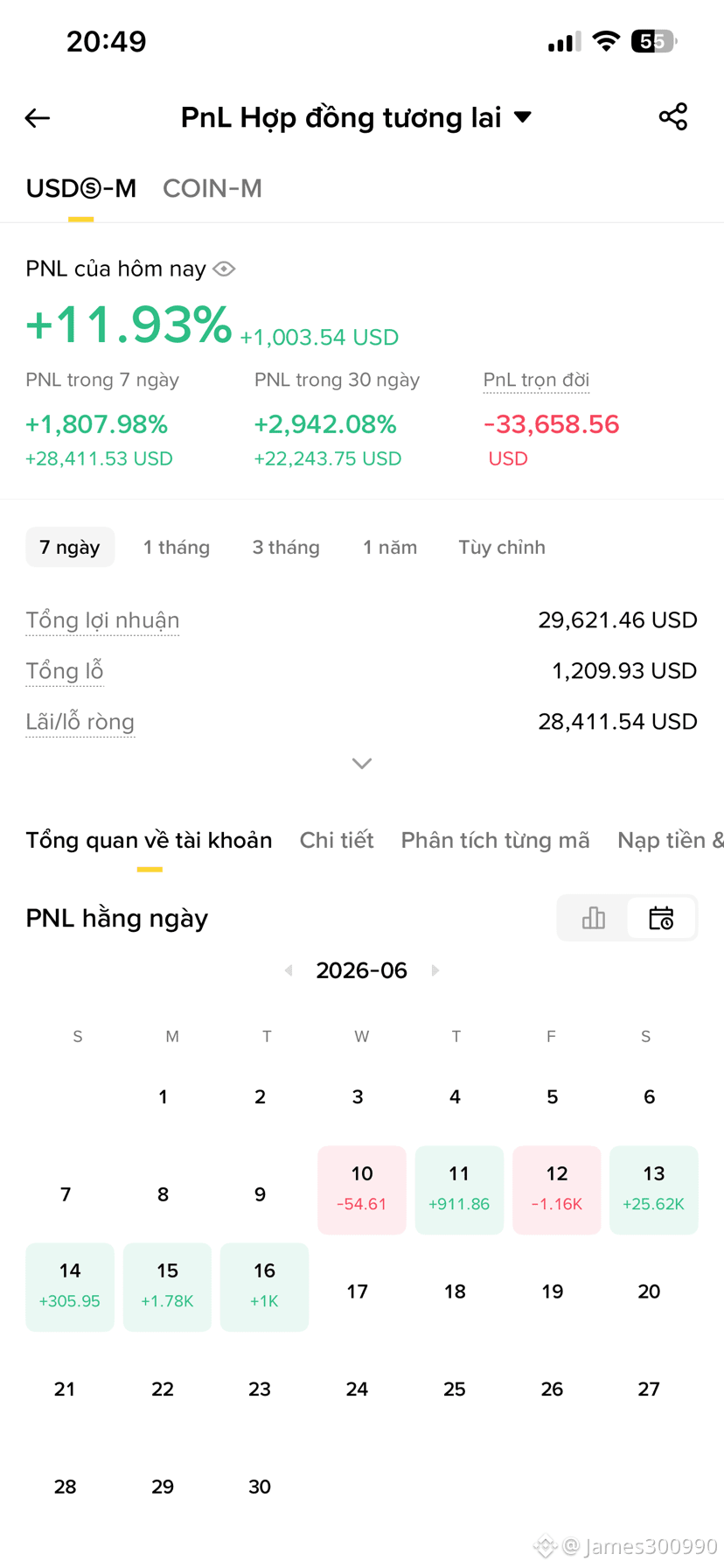Select the 1 tháng range
This screenshot has height=1568, width=724.
click(177, 547)
